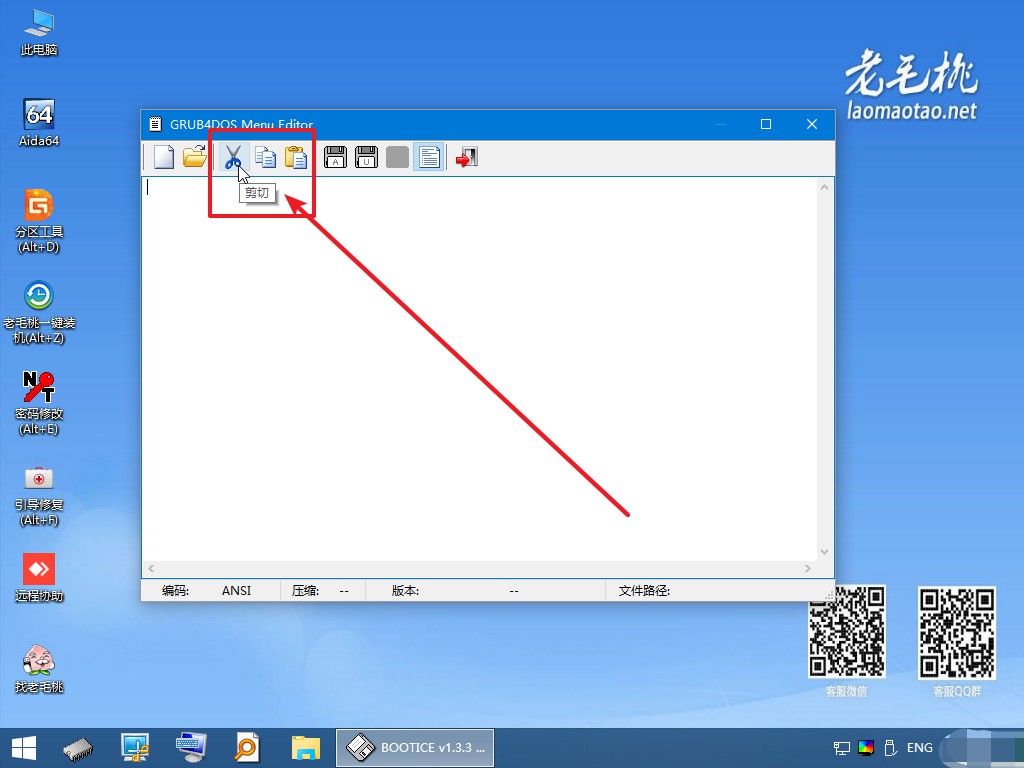Click the 压缩 status bar label
The width and height of the screenshot is (1024, 768).
[x=305, y=590]
